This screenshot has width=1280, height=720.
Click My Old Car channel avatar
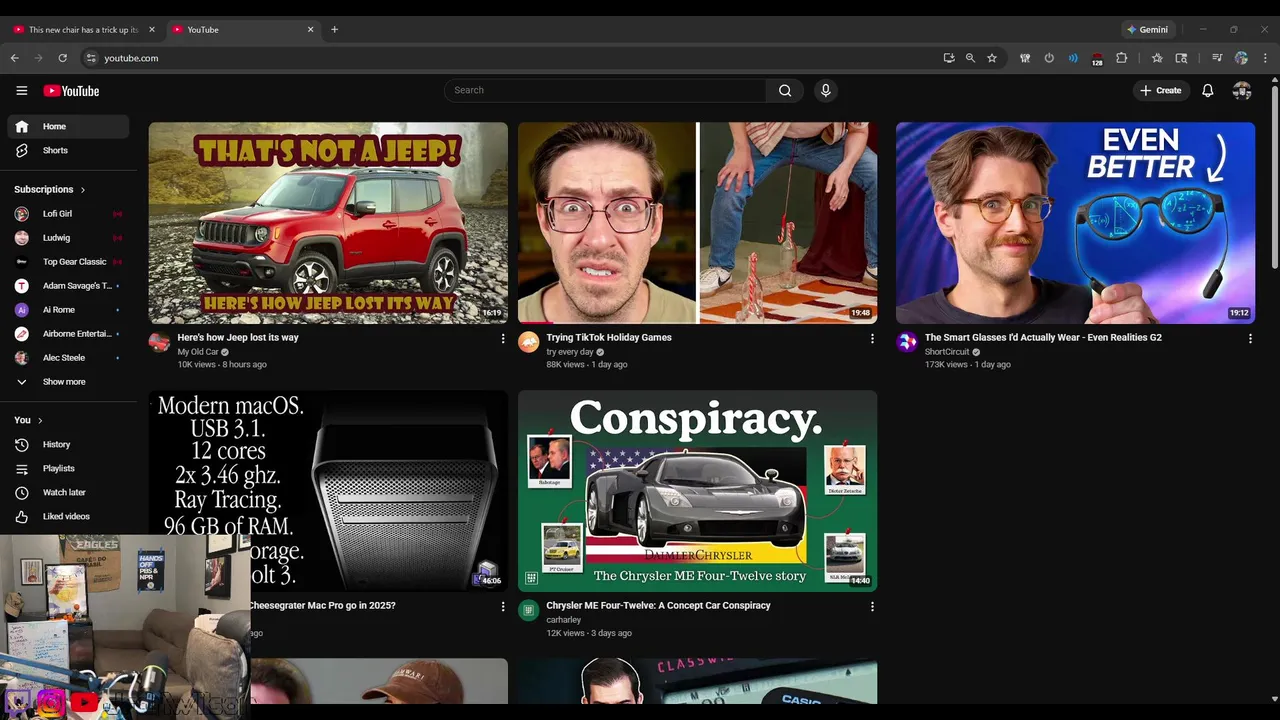tap(159, 343)
